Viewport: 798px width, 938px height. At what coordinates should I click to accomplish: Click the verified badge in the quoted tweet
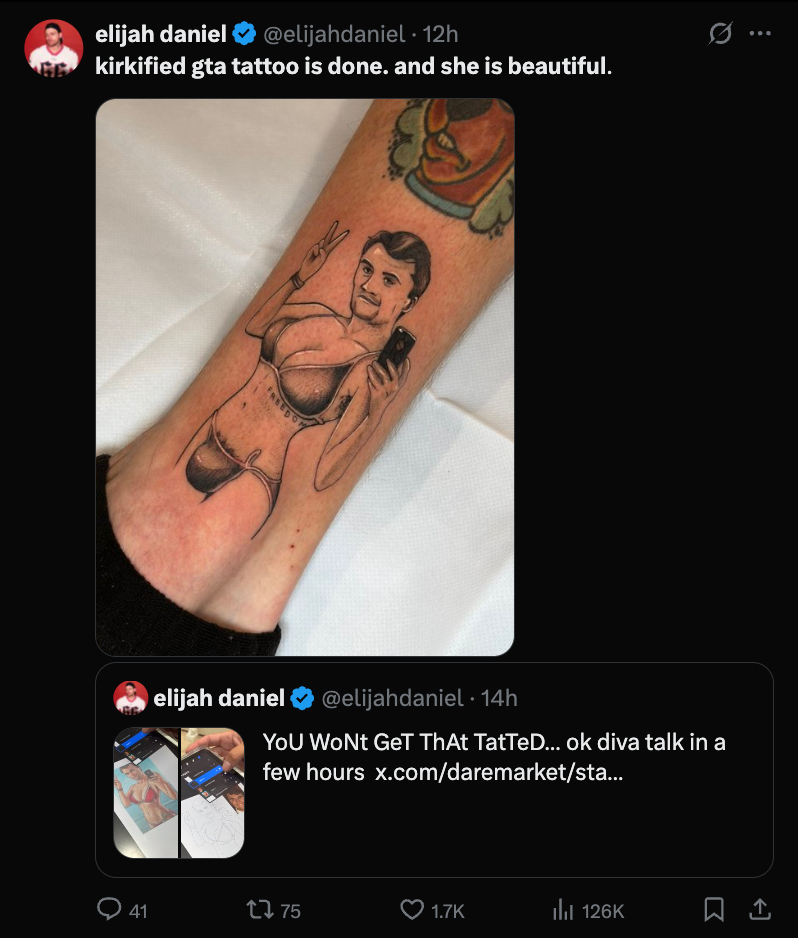(302, 697)
